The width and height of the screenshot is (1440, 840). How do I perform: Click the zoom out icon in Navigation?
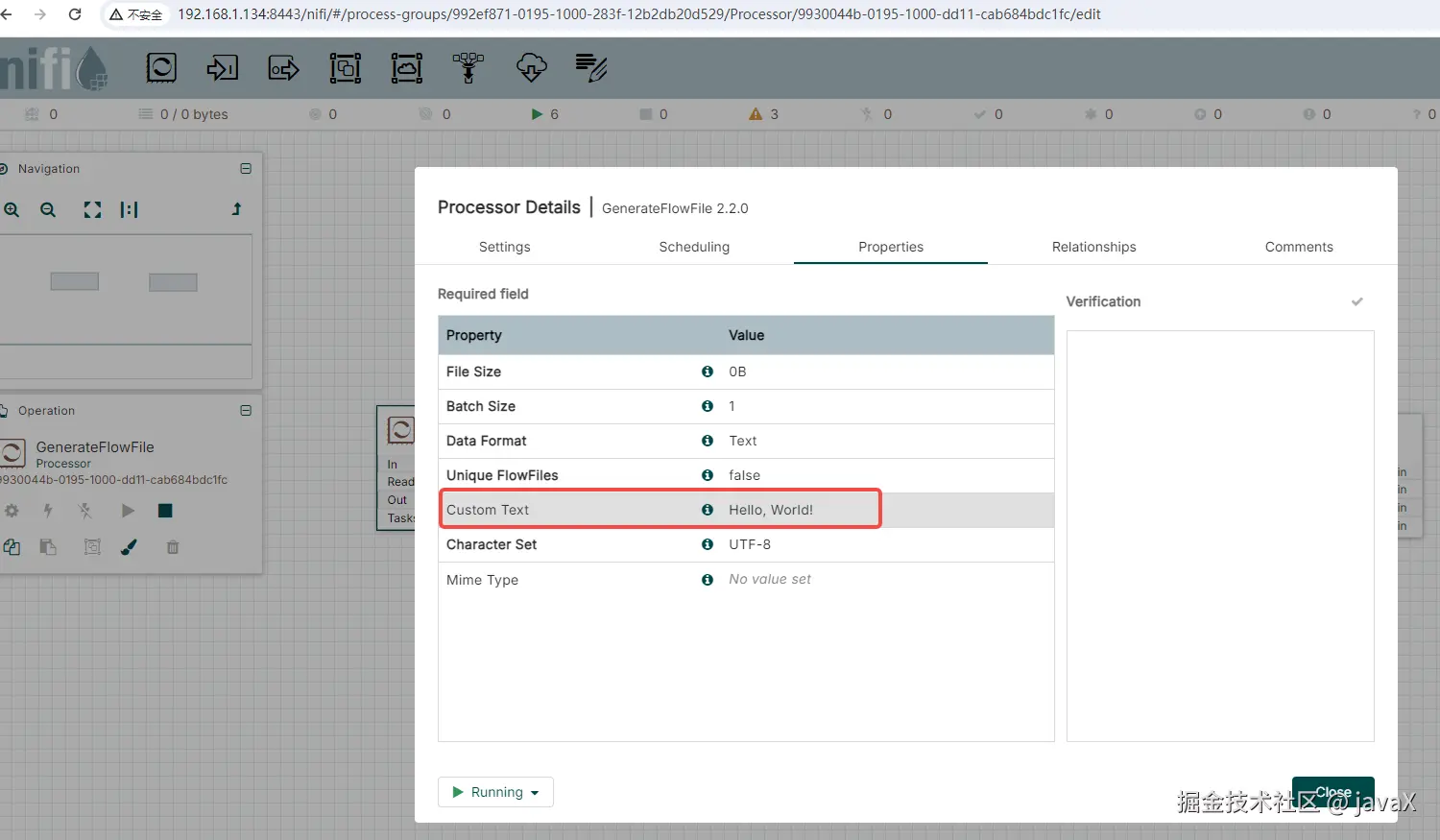pos(48,209)
